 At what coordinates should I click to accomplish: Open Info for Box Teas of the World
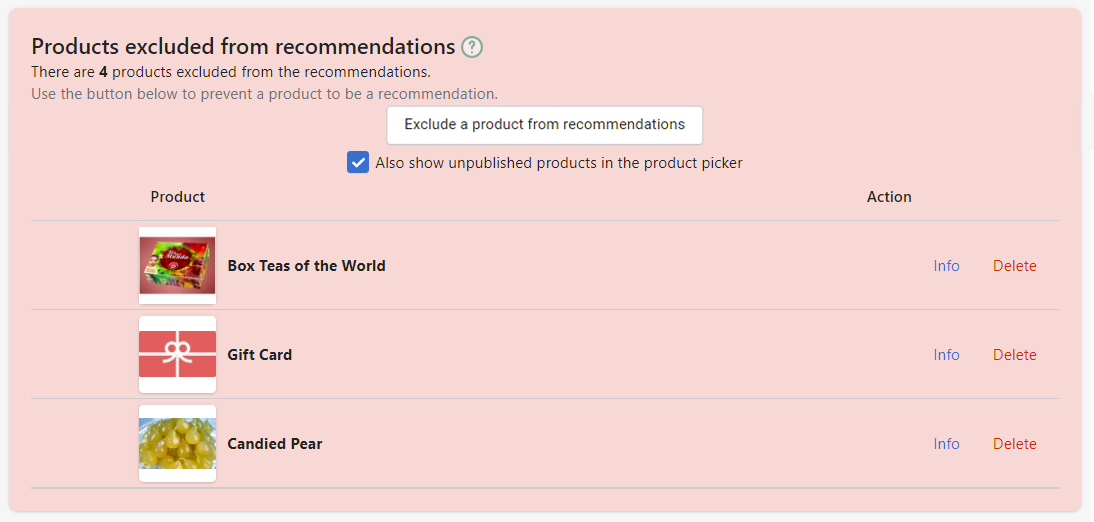(946, 266)
